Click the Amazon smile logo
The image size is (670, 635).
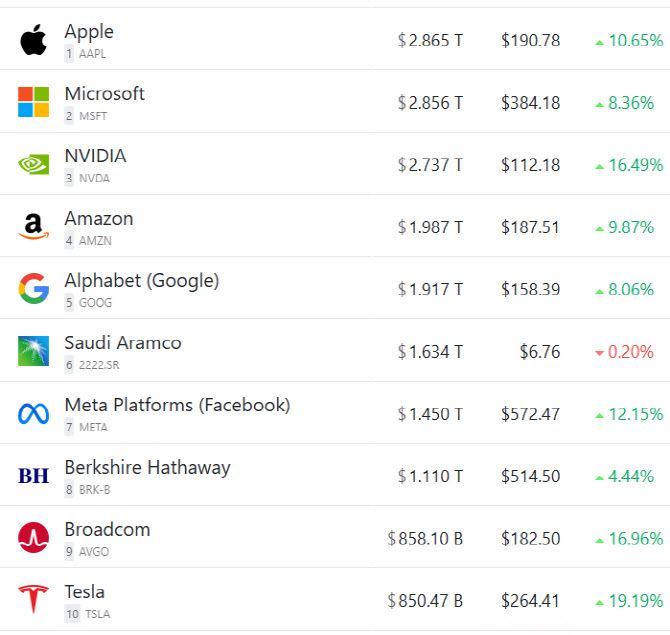(x=33, y=227)
